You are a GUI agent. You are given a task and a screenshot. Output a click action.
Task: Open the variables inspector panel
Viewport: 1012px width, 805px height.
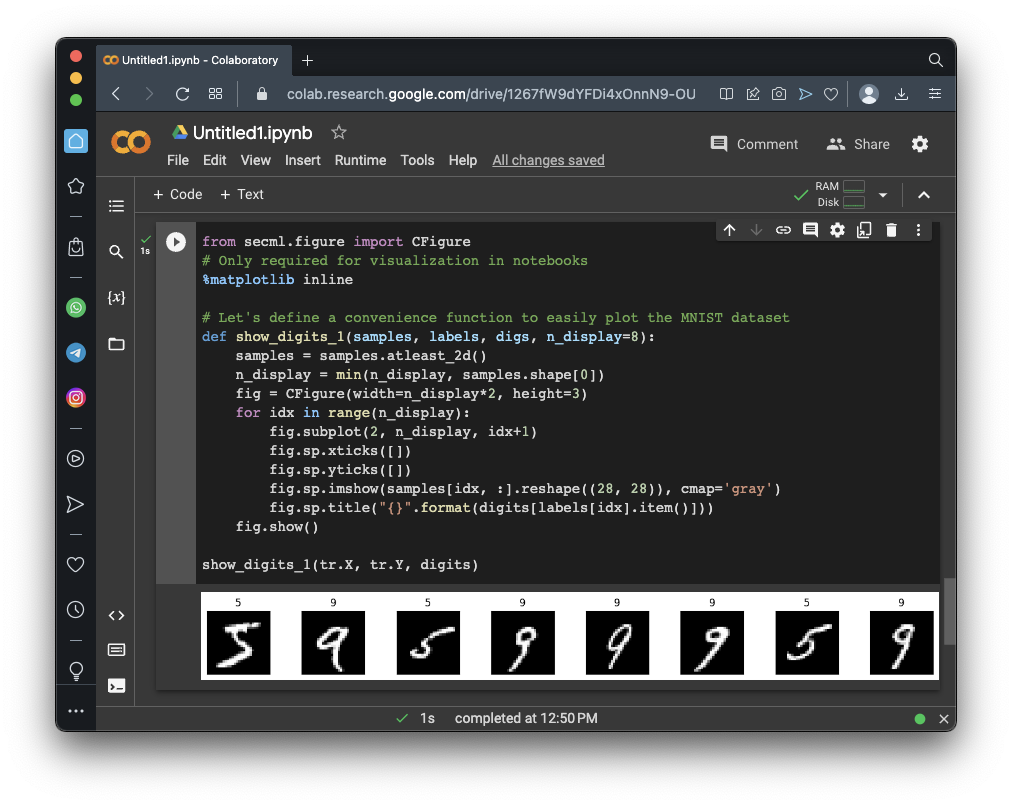tap(116, 298)
